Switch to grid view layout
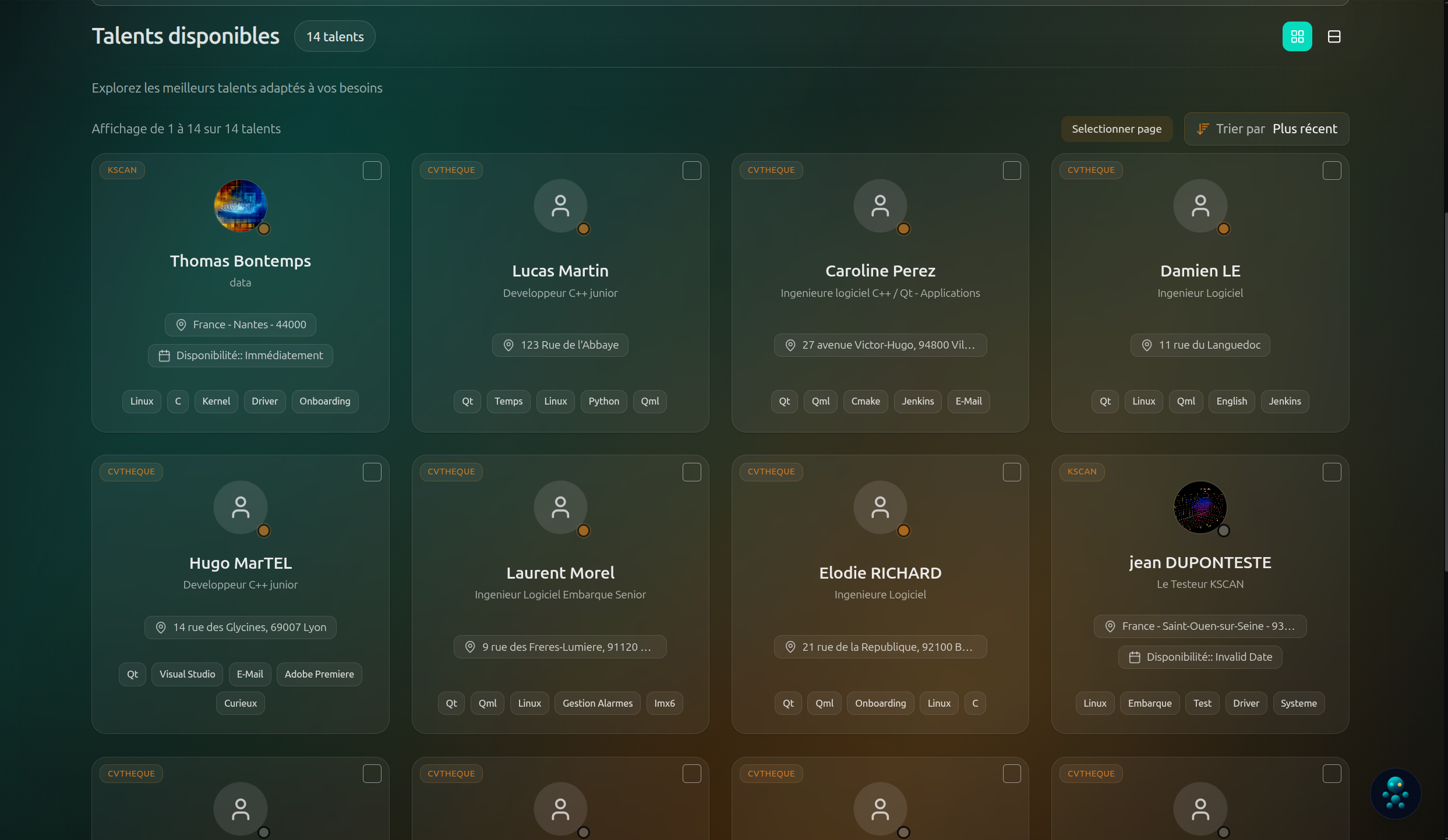Screen dimensions: 1448x840 point(1297,37)
